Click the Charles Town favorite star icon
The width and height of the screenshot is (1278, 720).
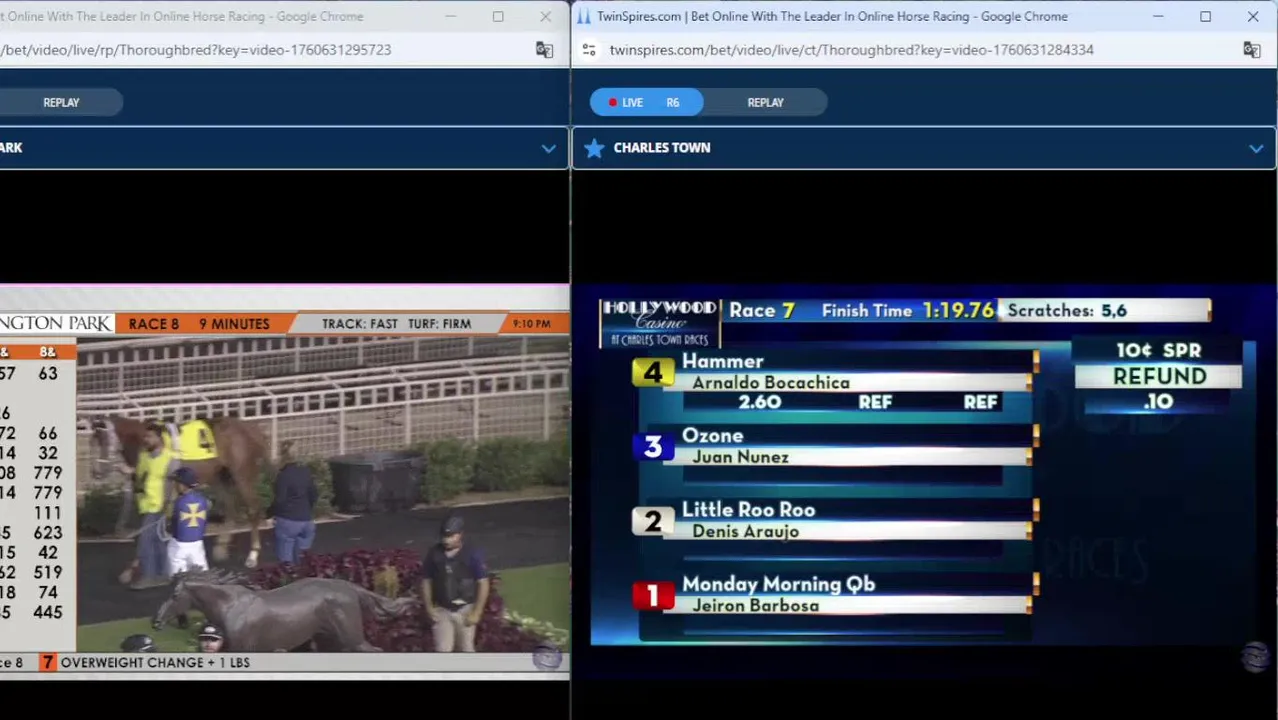[594, 148]
